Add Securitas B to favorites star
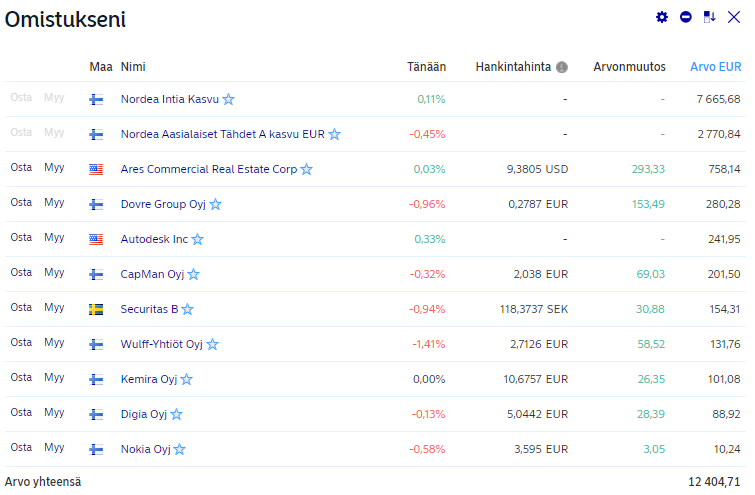The image size is (755, 495). [x=187, y=309]
